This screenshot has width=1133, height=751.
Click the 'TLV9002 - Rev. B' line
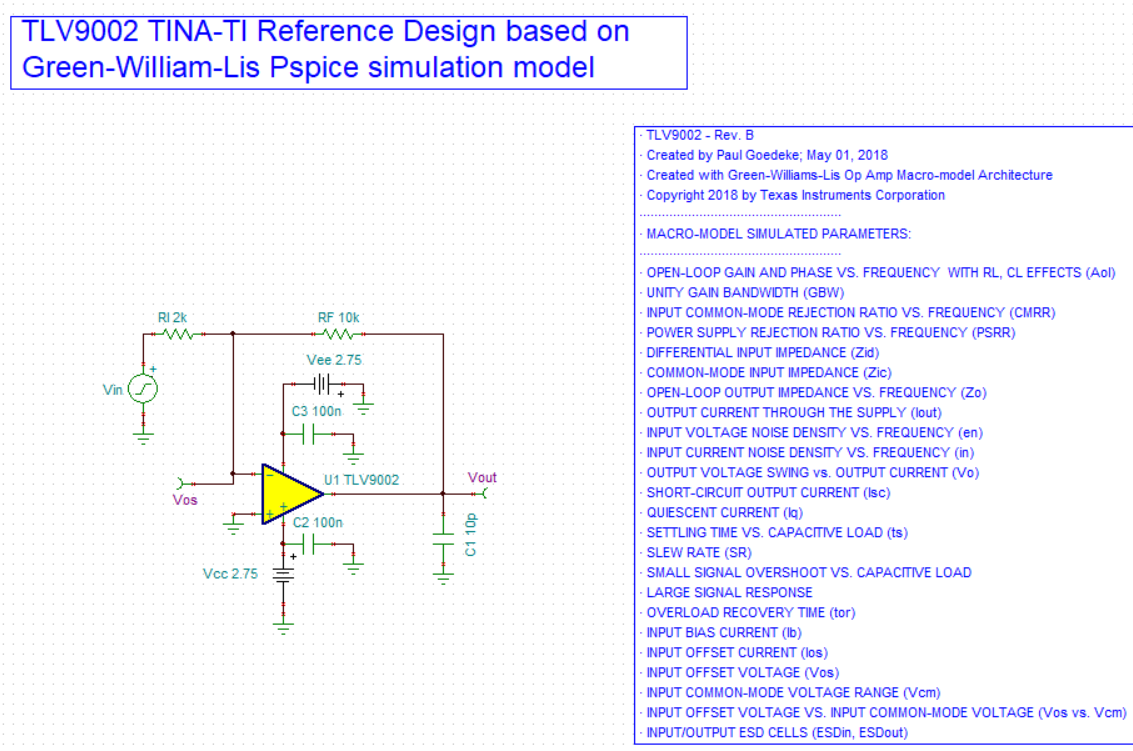click(699, 135)
